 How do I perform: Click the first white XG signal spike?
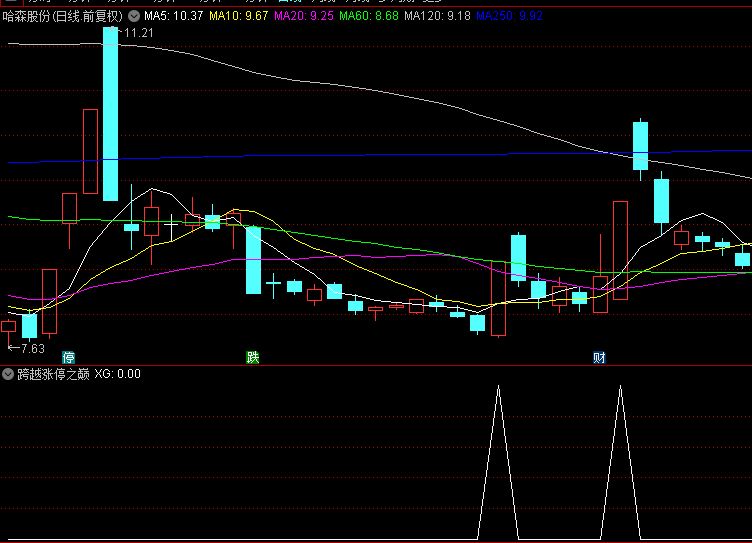pyautogui.click(x=498, y=462)
